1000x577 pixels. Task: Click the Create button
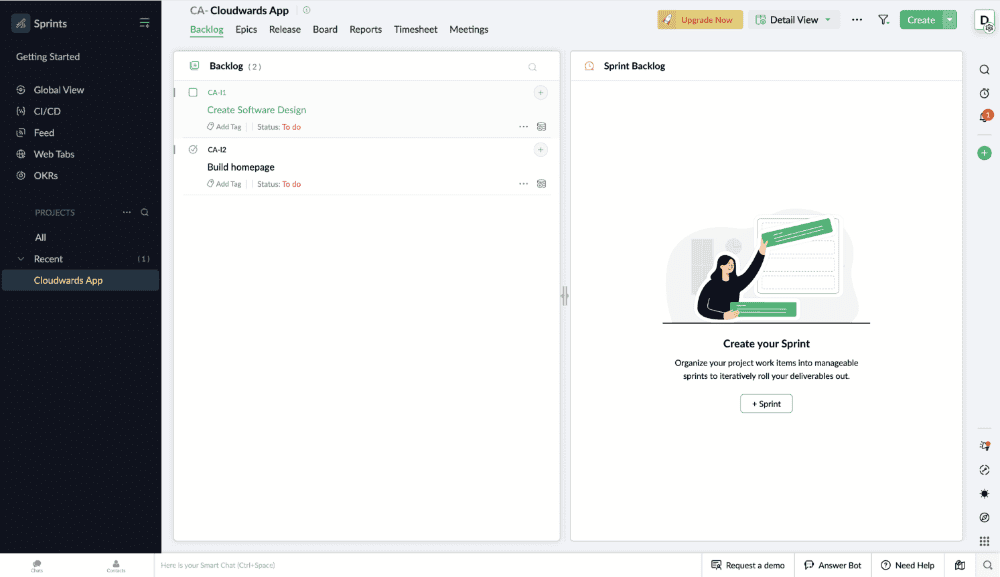pyautogui.click(x=921, y=20)
